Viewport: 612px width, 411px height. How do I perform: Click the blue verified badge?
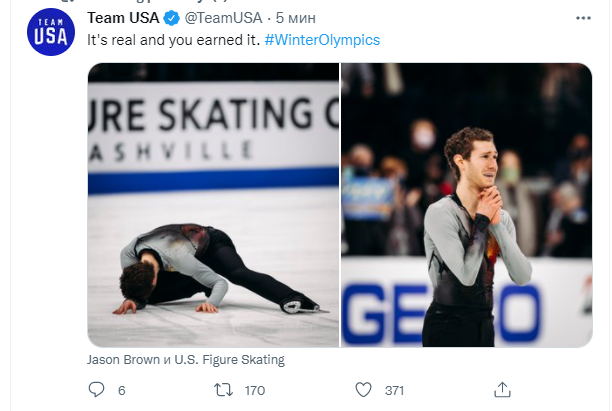point(171,19)
